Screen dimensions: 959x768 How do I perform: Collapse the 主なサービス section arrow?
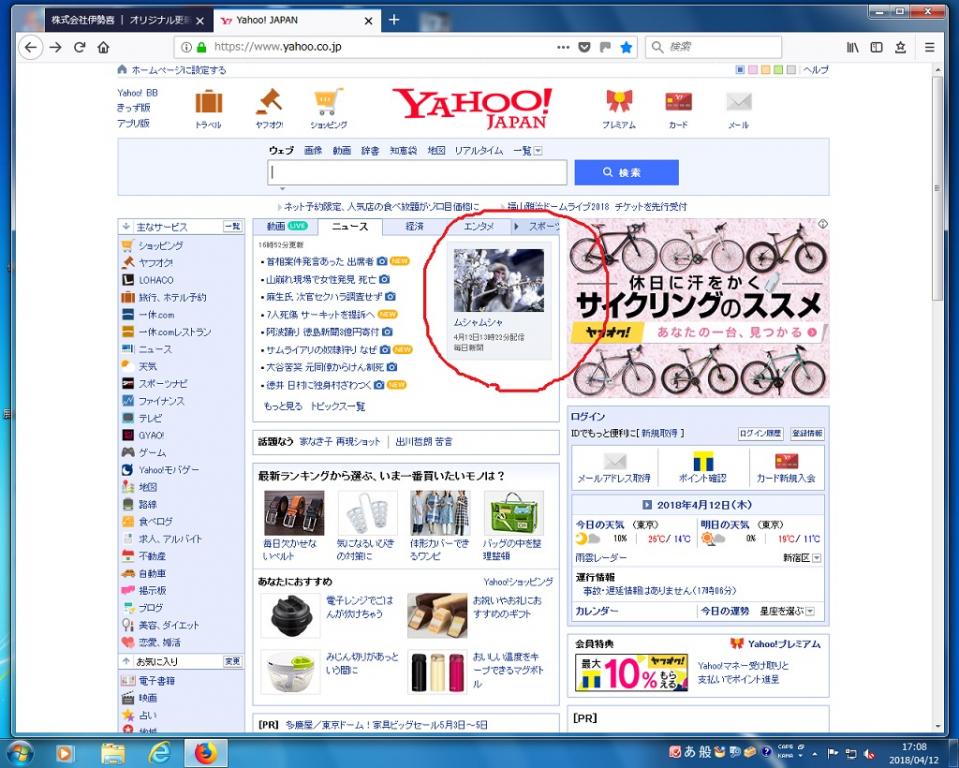(126, 227)
